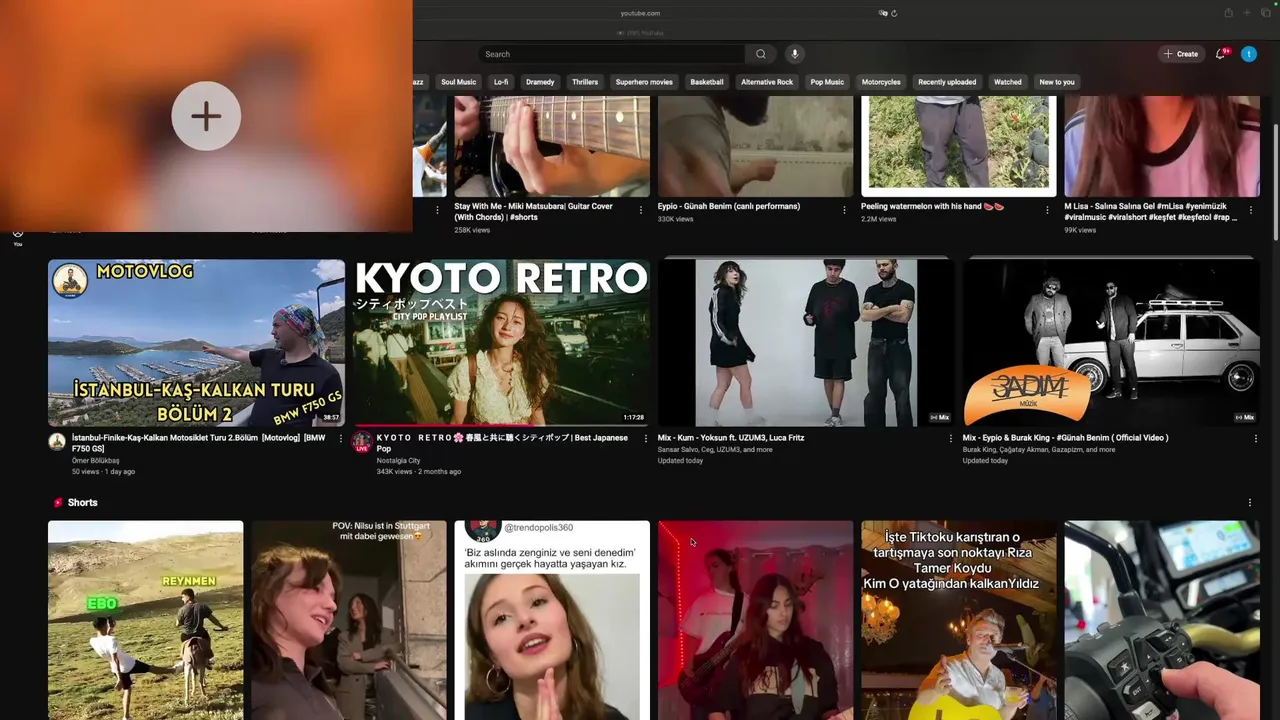Click the translate icon in address bar
The height and width of the screenshot is (720, 1280).
coord(882,13)
